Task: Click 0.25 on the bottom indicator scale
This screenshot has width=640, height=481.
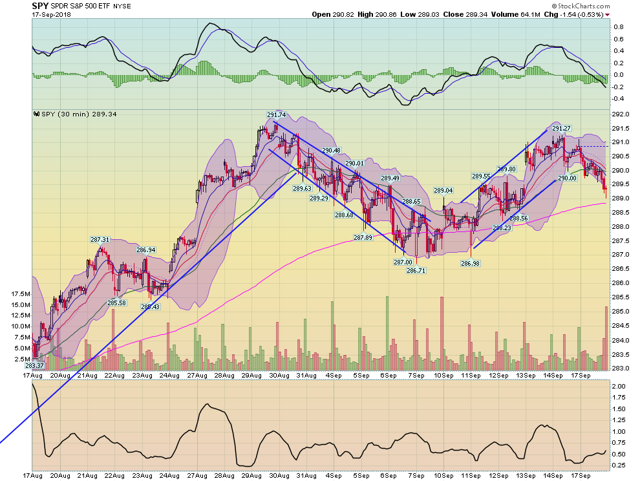Action: coord(619,465)
